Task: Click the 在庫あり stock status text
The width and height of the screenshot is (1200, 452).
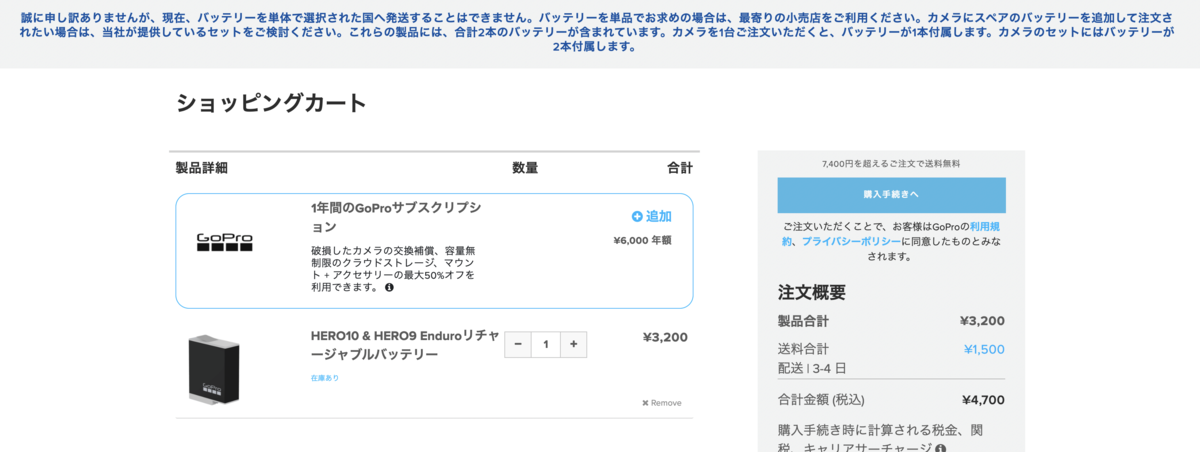Action: tap(325, 378)
